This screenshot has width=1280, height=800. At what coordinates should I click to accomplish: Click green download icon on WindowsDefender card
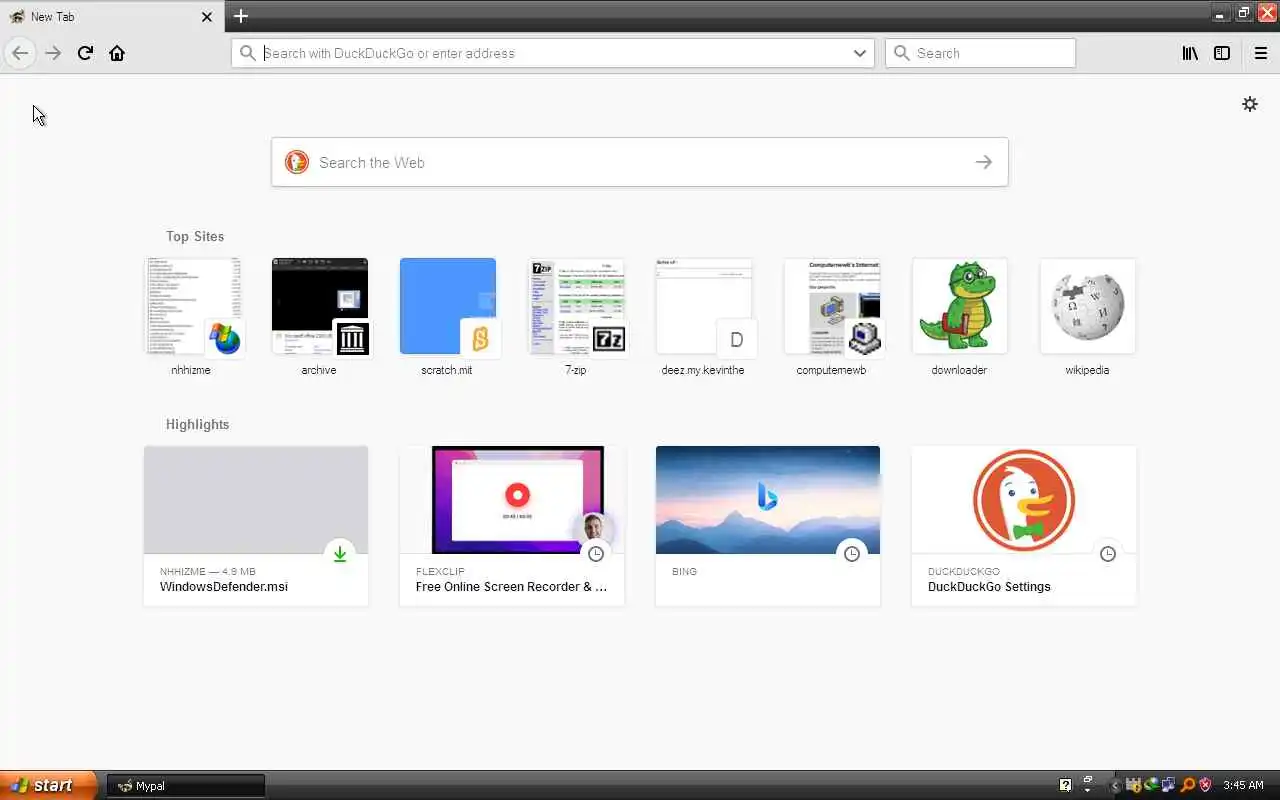coord(340,554)
